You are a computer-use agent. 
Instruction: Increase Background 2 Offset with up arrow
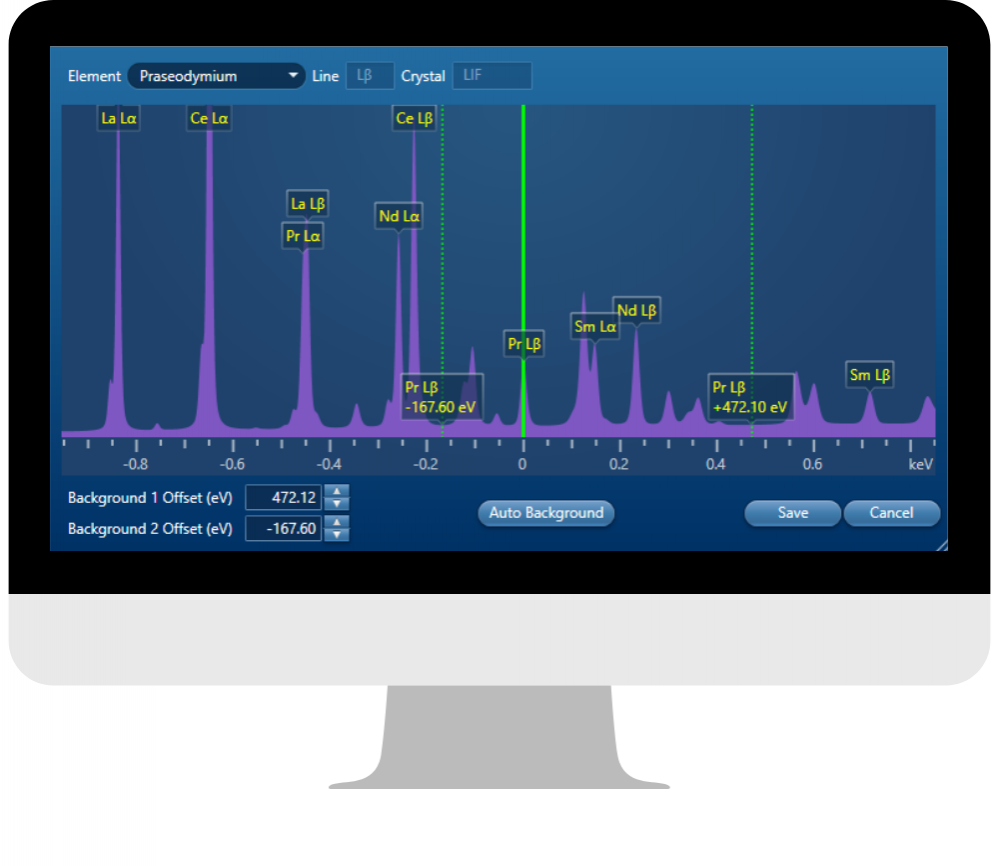click(x=339, y=523)
